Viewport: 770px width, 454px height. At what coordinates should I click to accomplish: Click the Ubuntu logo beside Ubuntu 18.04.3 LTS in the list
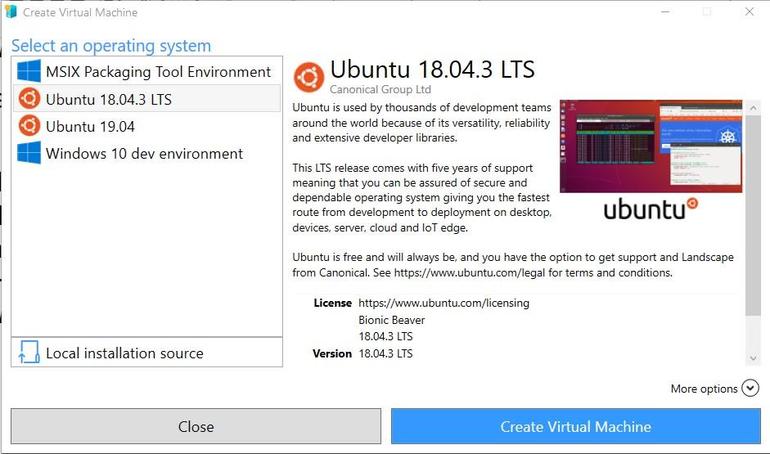(29, 99)
